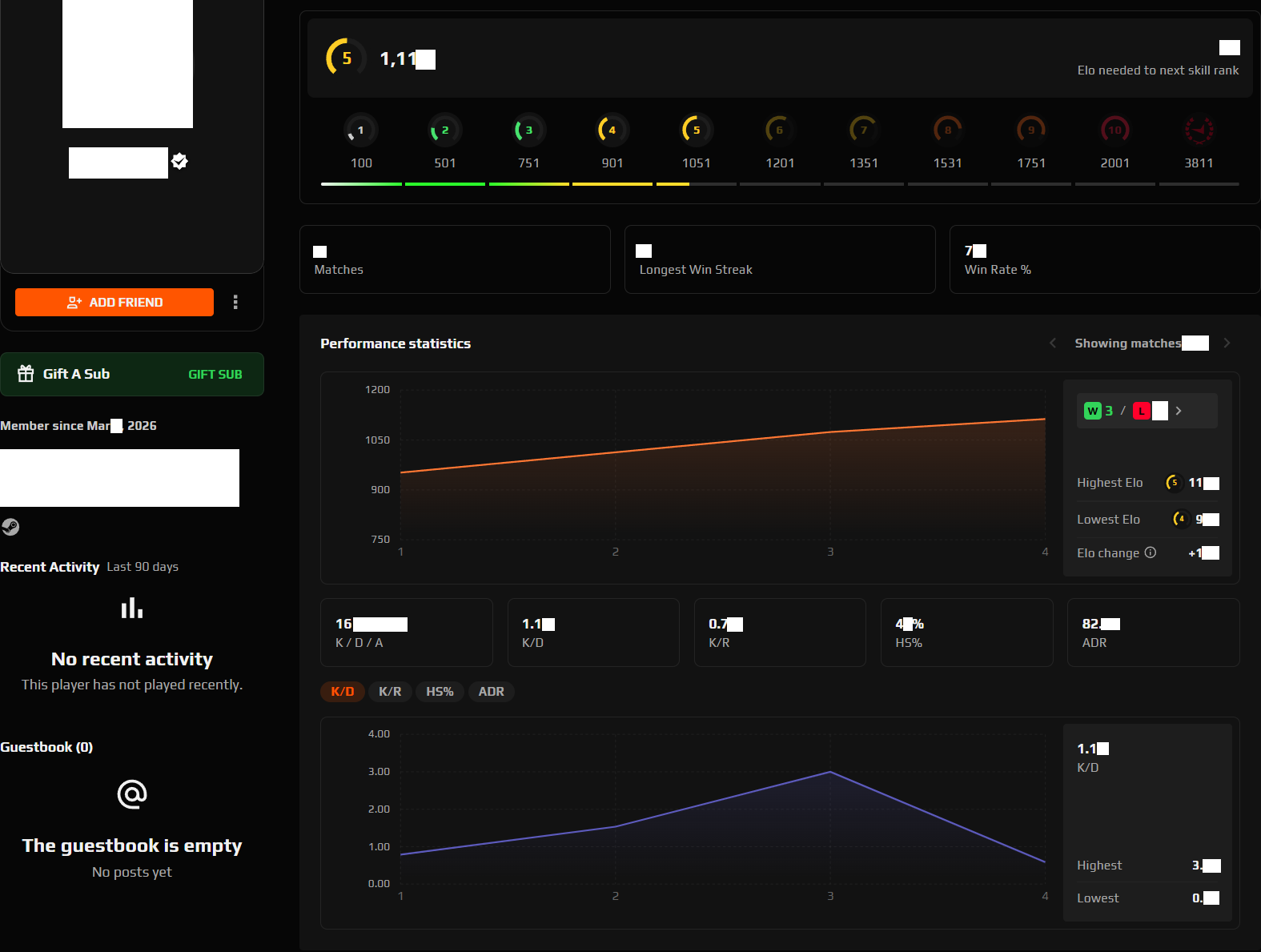
Task: Click the verified badge beside username
Action: click(x=180, y=162)
